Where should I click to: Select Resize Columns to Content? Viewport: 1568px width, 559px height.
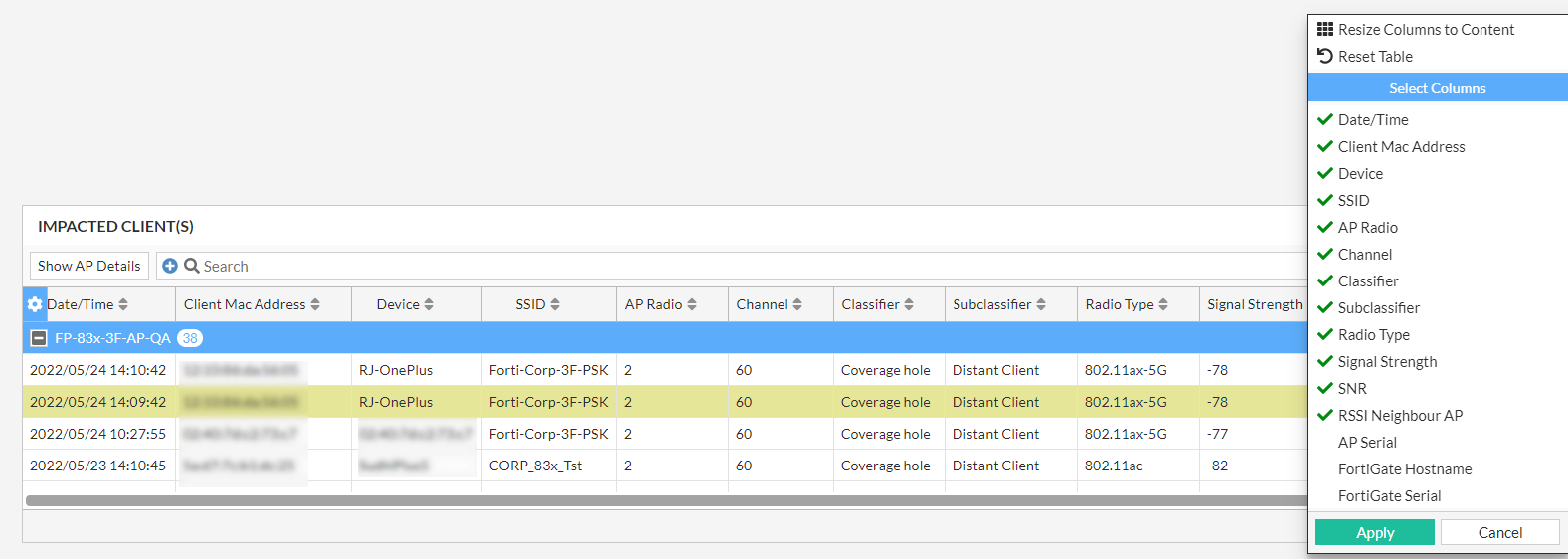pos(1426,30)
